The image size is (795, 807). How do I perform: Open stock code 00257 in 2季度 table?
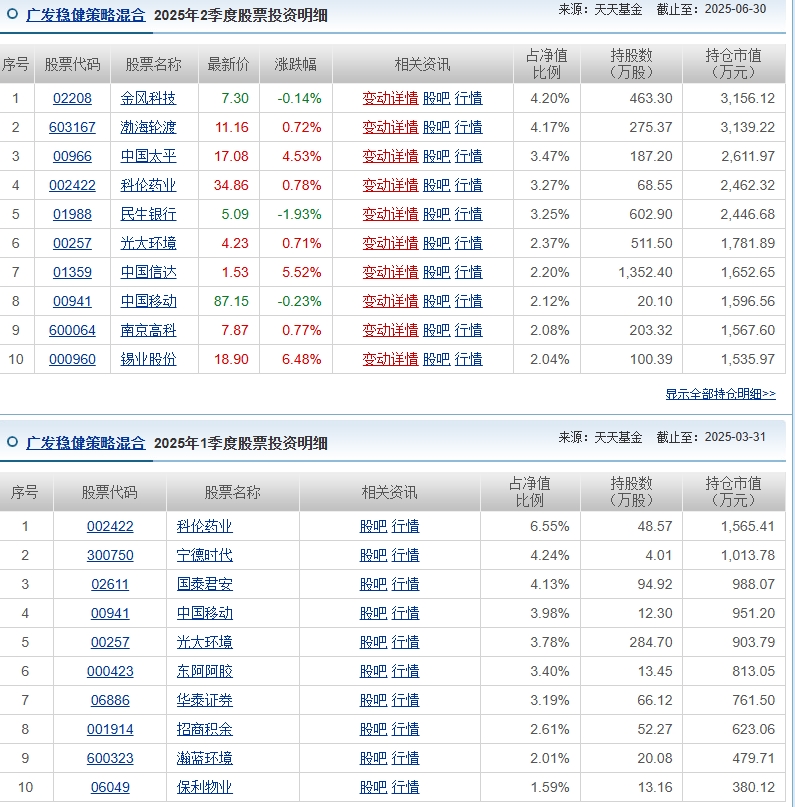point(72,243)
